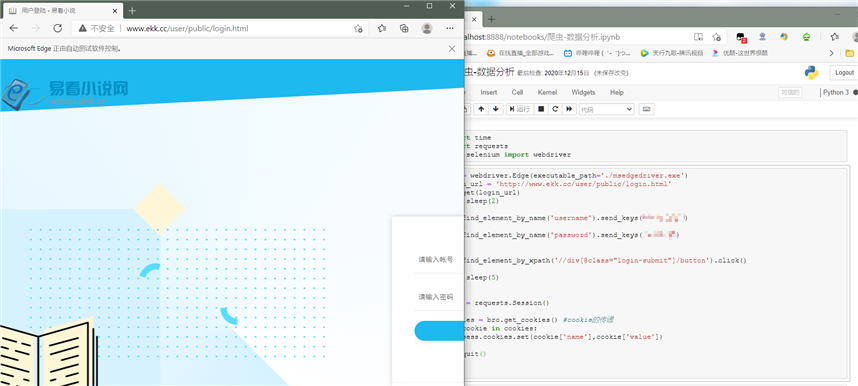Close the 用户登陆 tab
Image resolution: width=858 pixels, height=386 pixels.
(x=114, y=10)
